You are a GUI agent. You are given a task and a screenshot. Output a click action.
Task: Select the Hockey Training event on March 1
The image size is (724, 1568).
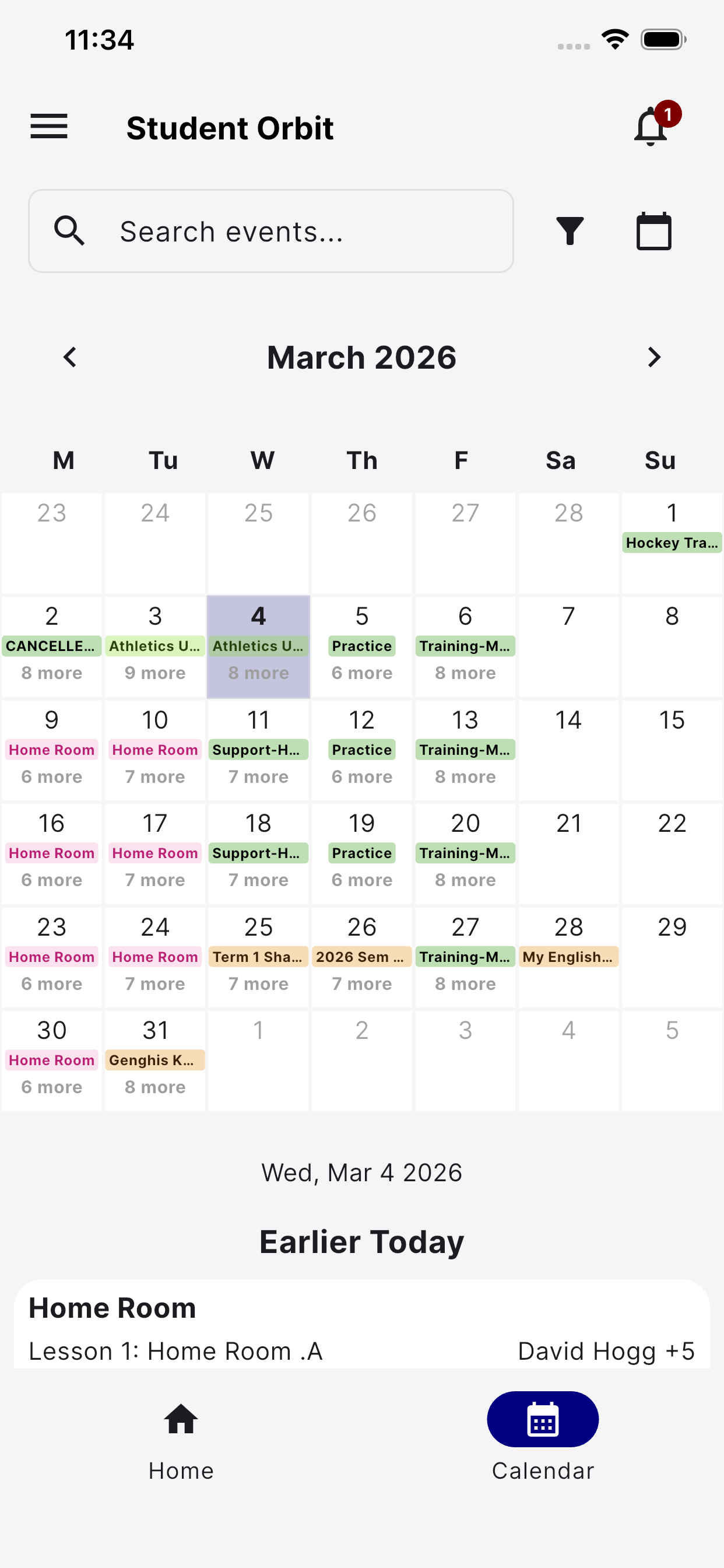[672, 542]
